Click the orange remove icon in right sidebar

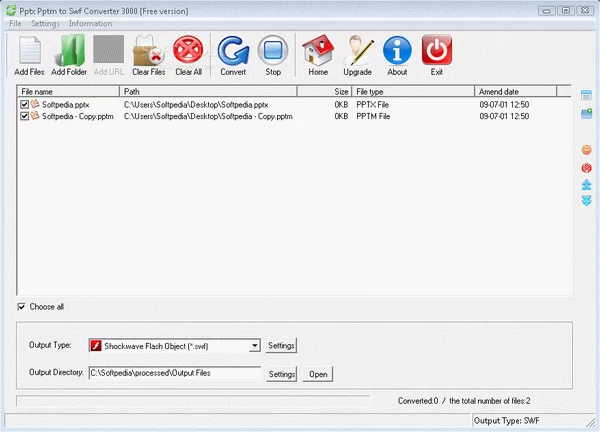click(586, 150)
